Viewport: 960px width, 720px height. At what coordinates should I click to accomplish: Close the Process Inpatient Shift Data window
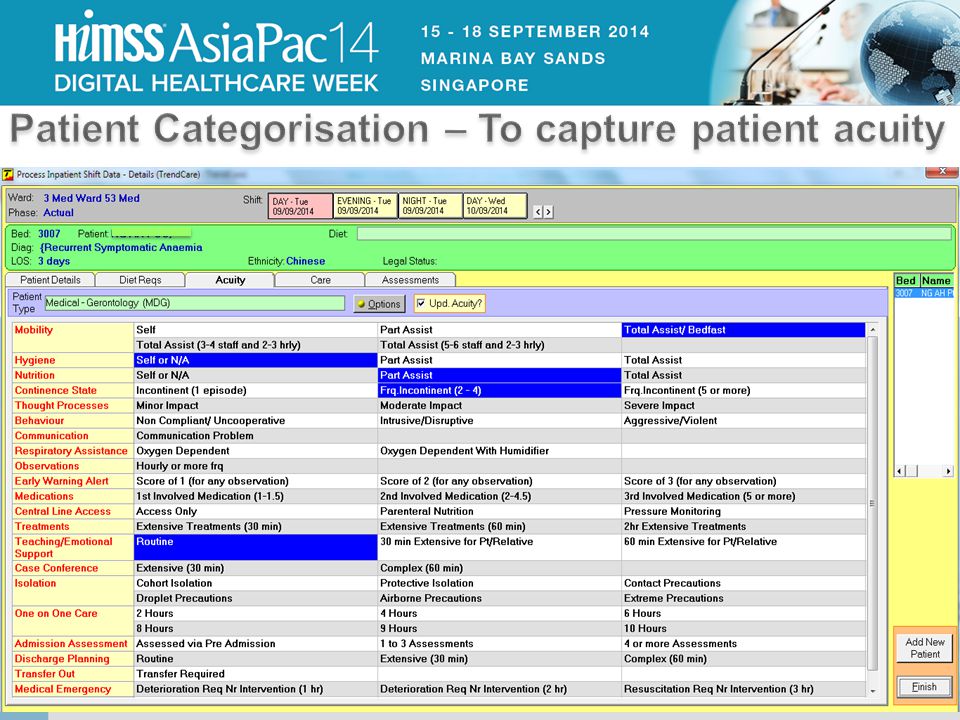(x=942, y=171)
